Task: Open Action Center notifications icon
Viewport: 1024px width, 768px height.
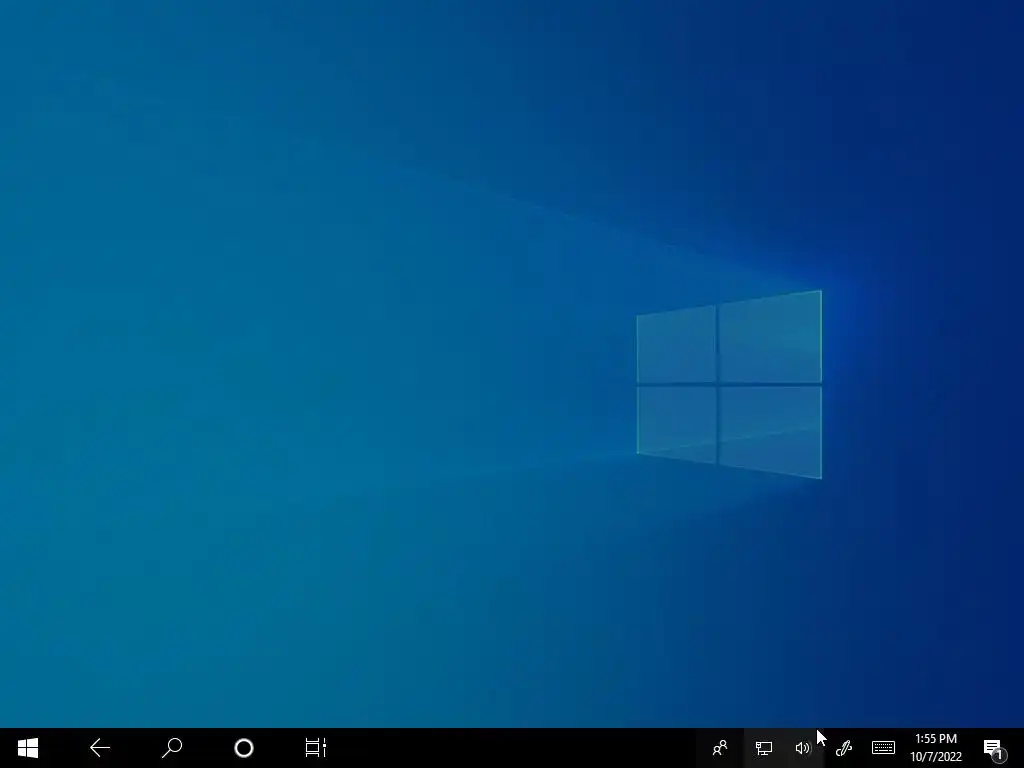Action: click(x=993, y=748)
